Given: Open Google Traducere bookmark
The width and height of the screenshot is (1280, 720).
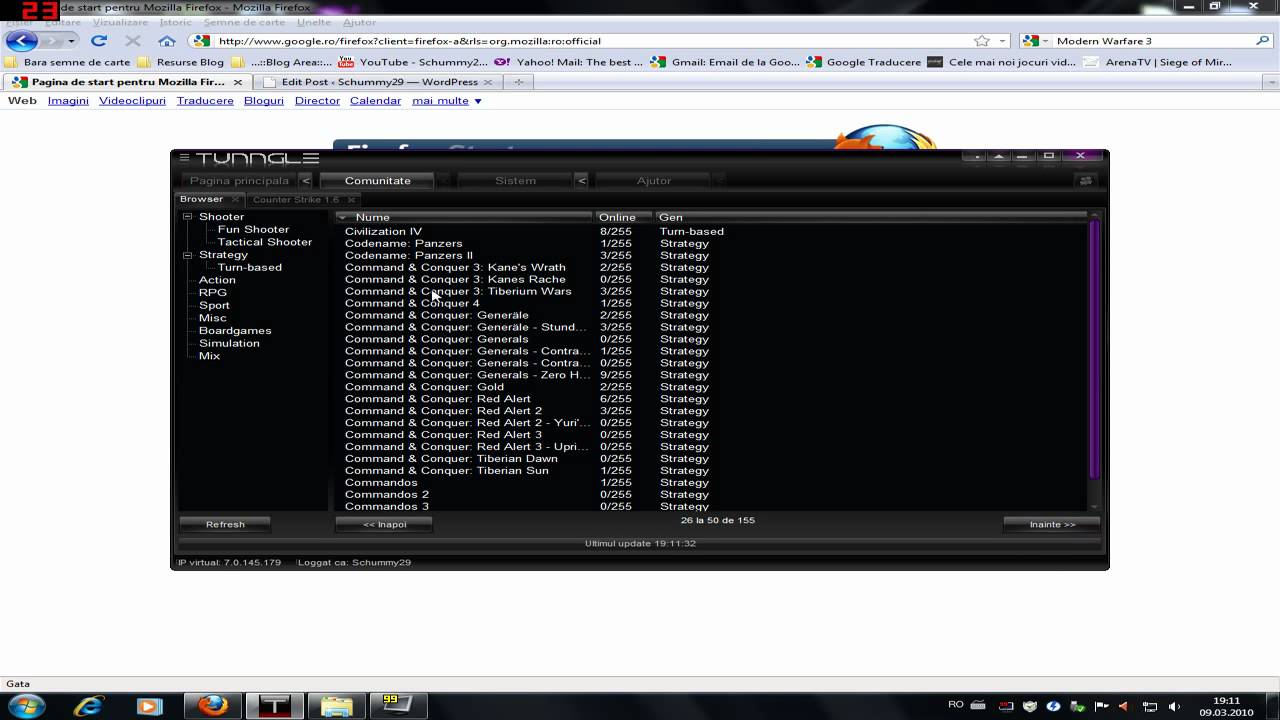Looking at the screenshot, I should click(865, 62).
